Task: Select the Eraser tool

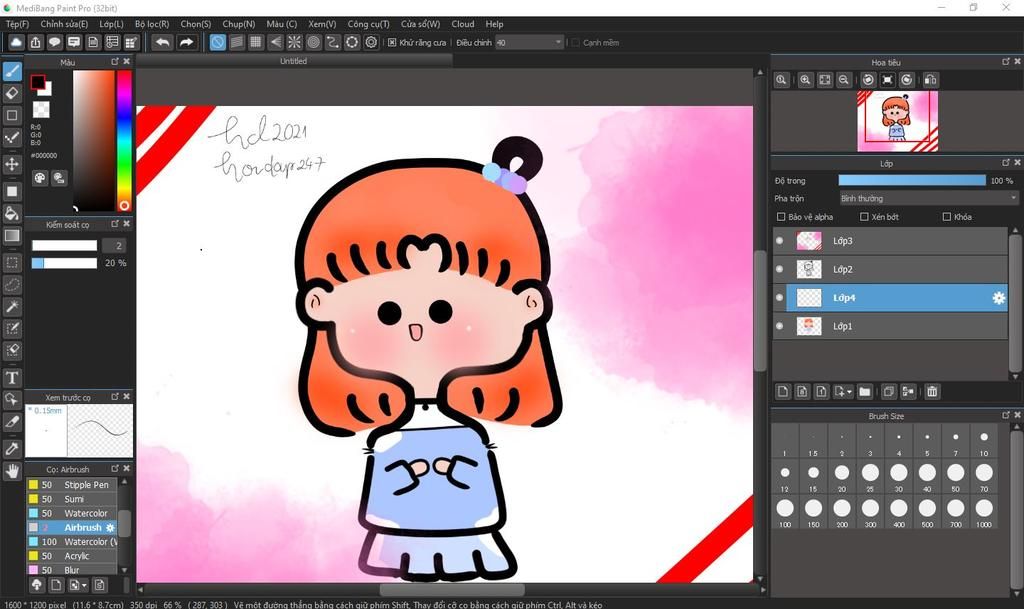Action: click(12, 93)
